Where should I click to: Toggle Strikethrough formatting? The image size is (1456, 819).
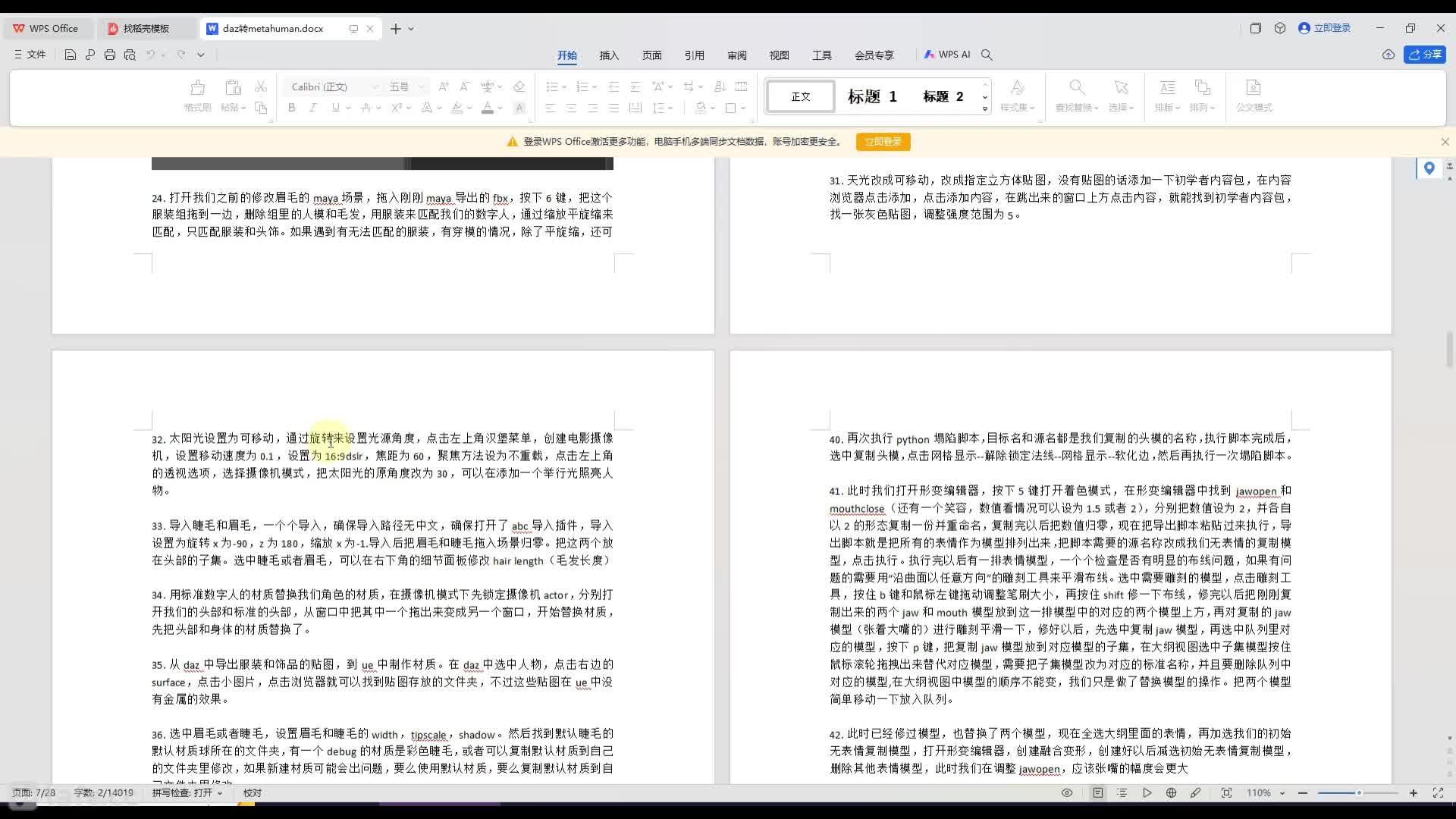click(366, 108)
